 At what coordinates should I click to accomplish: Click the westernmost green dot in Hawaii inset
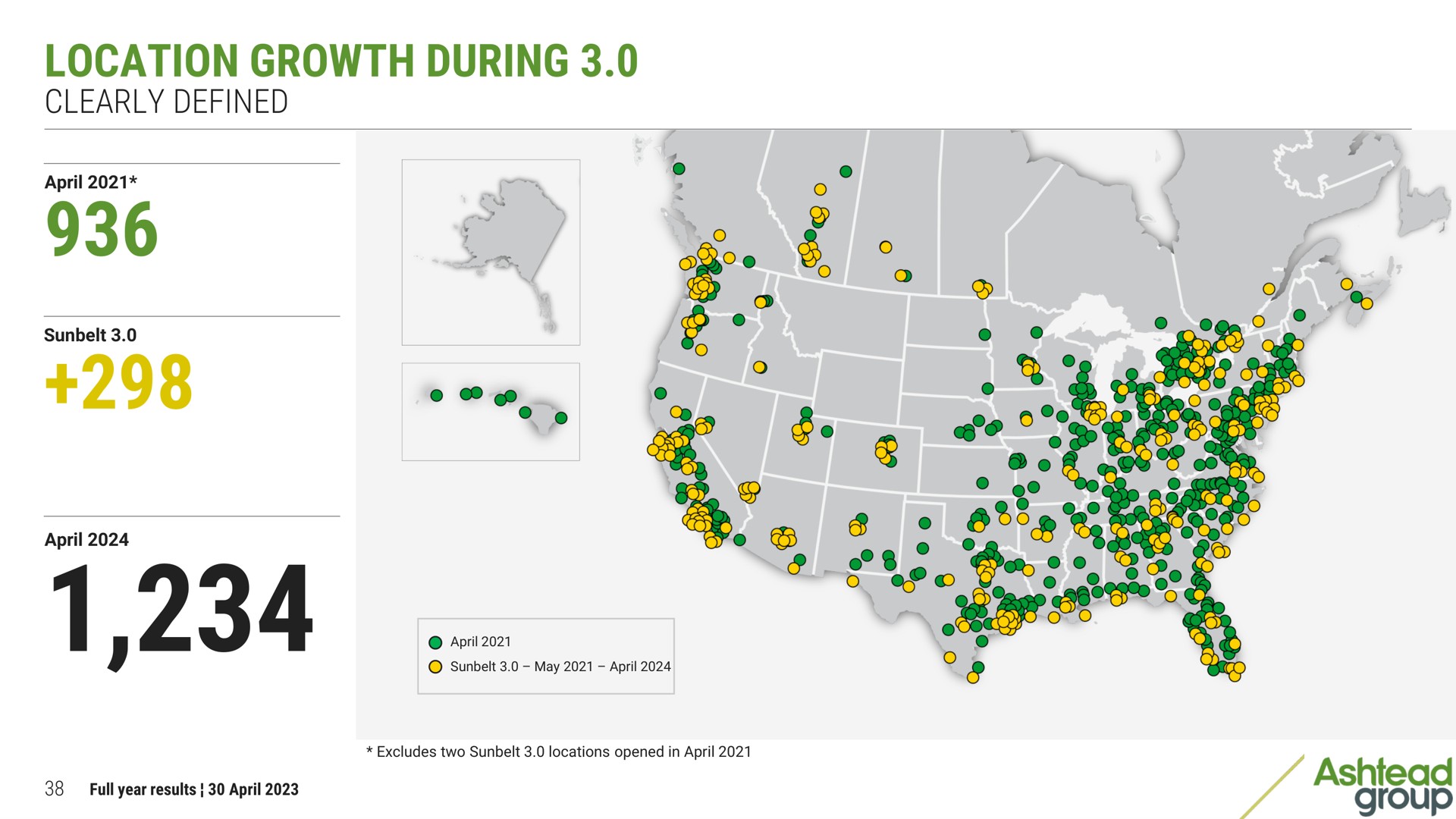(x=437, y=395)
